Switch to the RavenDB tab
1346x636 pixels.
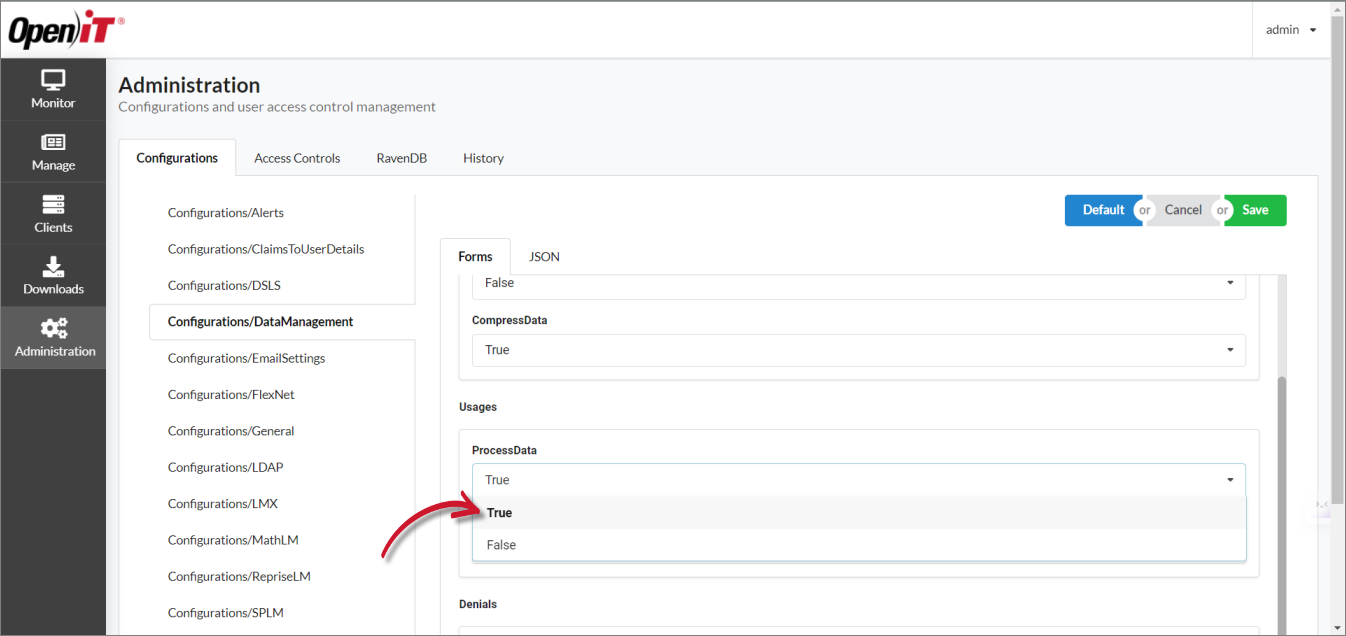pos(402,158)
